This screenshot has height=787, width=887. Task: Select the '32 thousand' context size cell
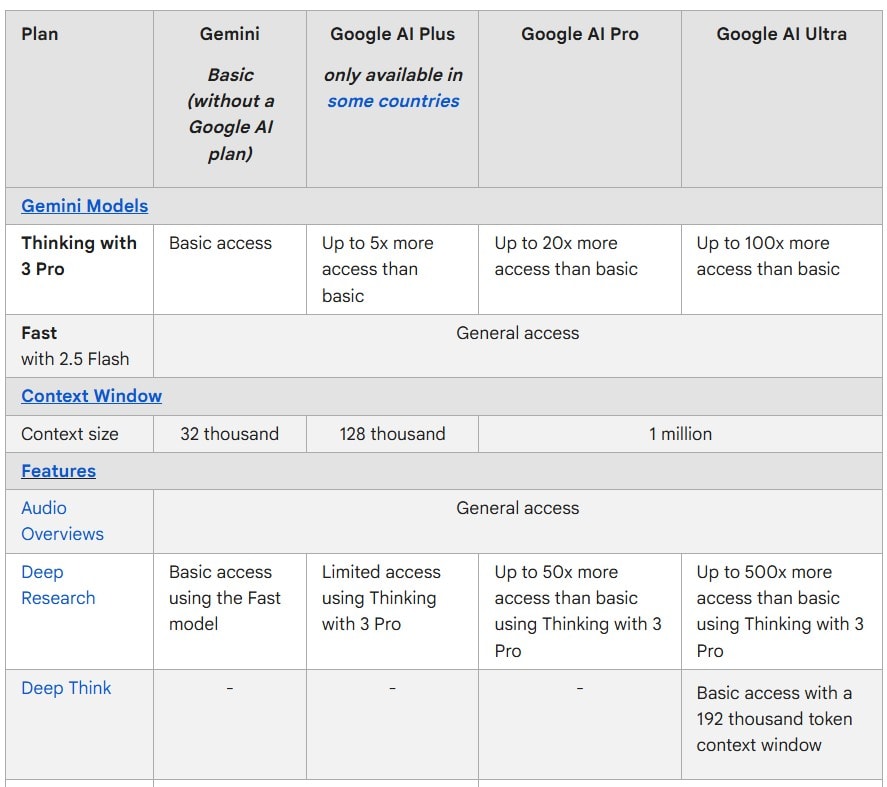click(x=229, y=434)
